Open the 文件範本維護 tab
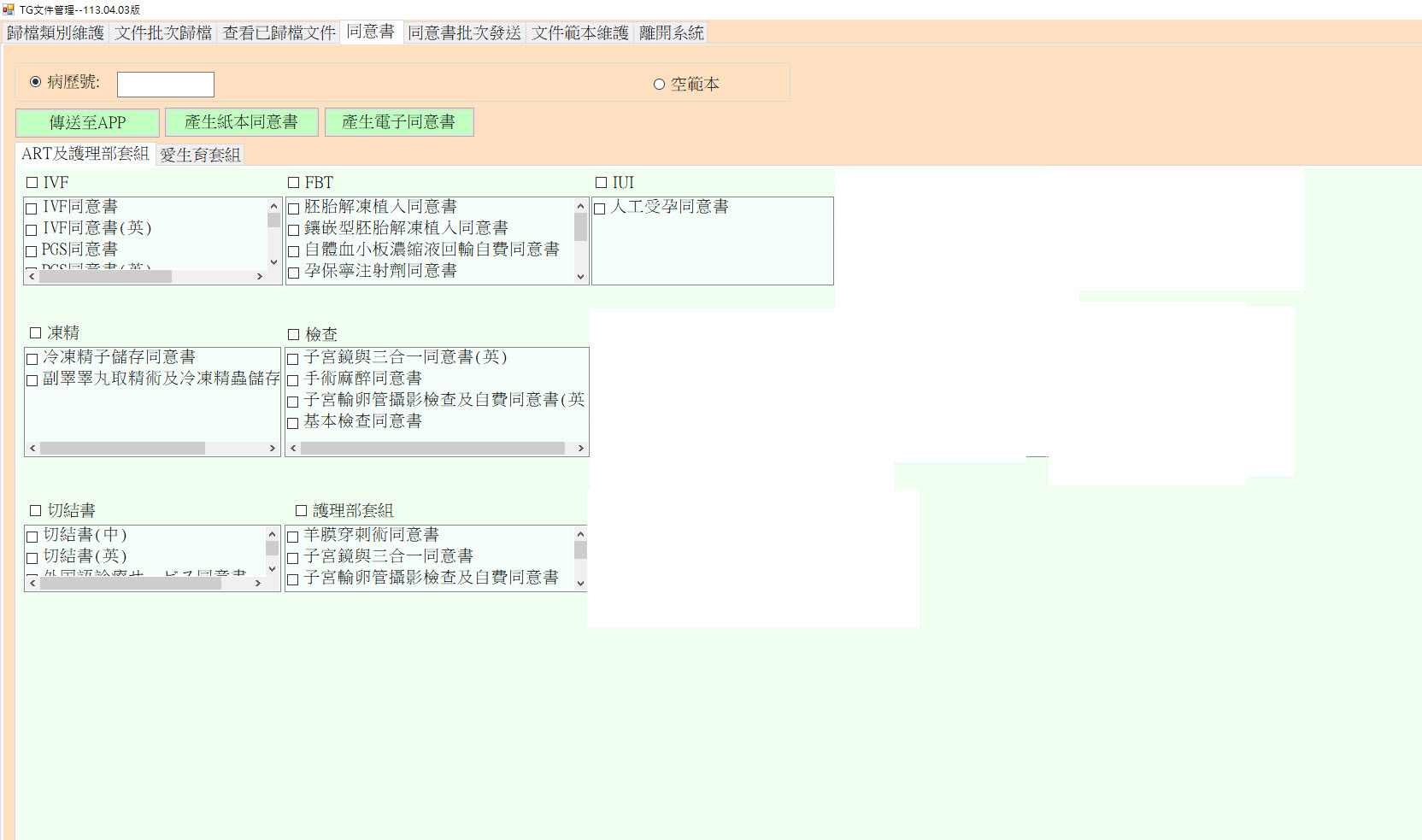 coord(580,32)
